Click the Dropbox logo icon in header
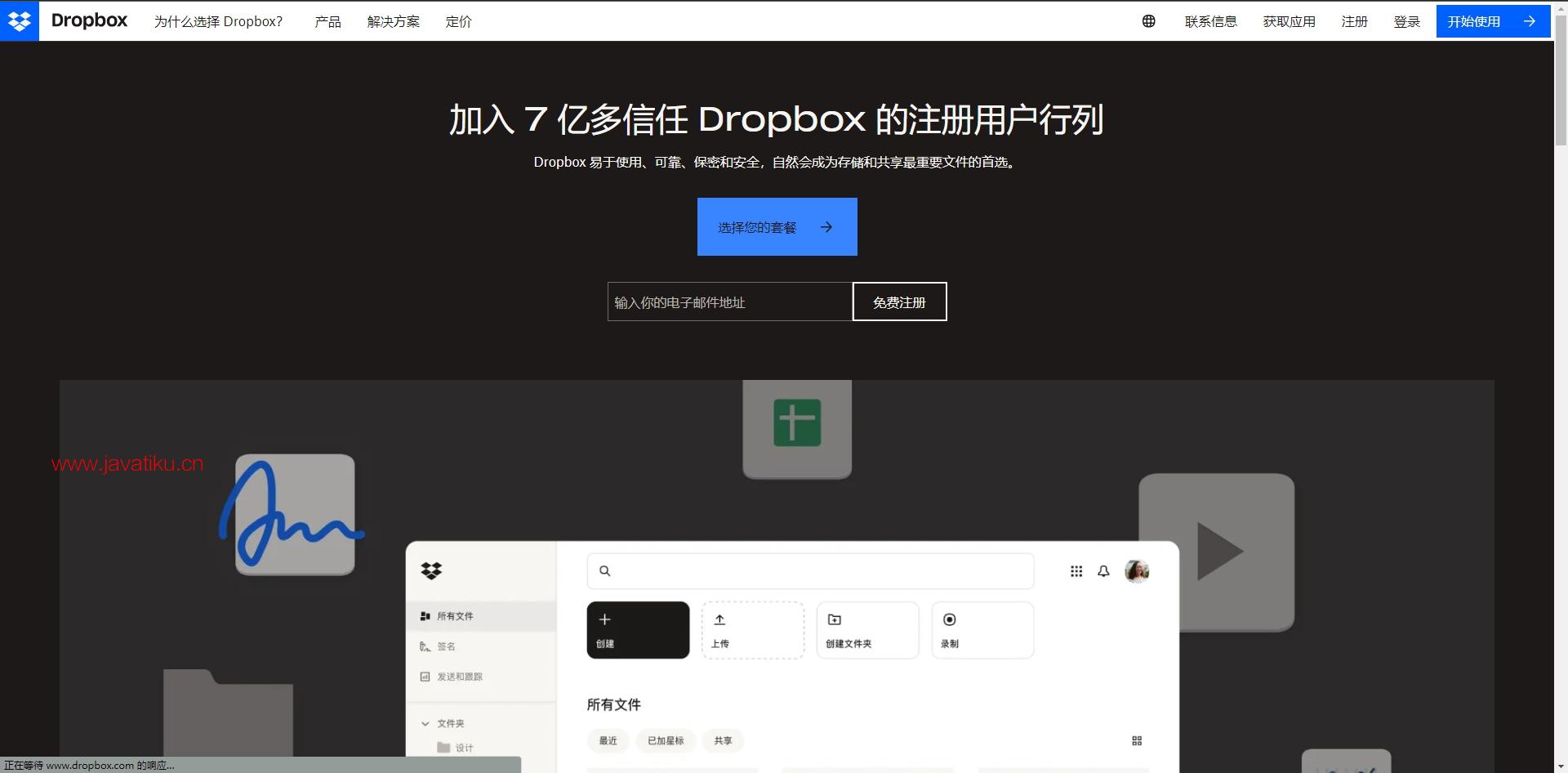Viewport: 1568px width, 773px height. click(20, 20)
